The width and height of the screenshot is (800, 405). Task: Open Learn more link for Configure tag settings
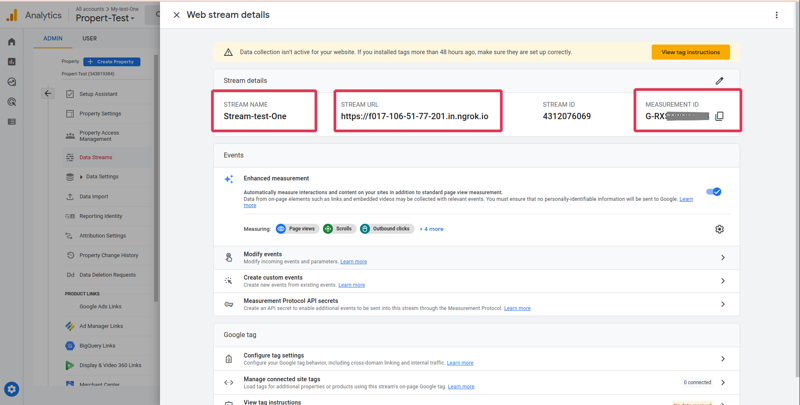(x=460, y=363)
